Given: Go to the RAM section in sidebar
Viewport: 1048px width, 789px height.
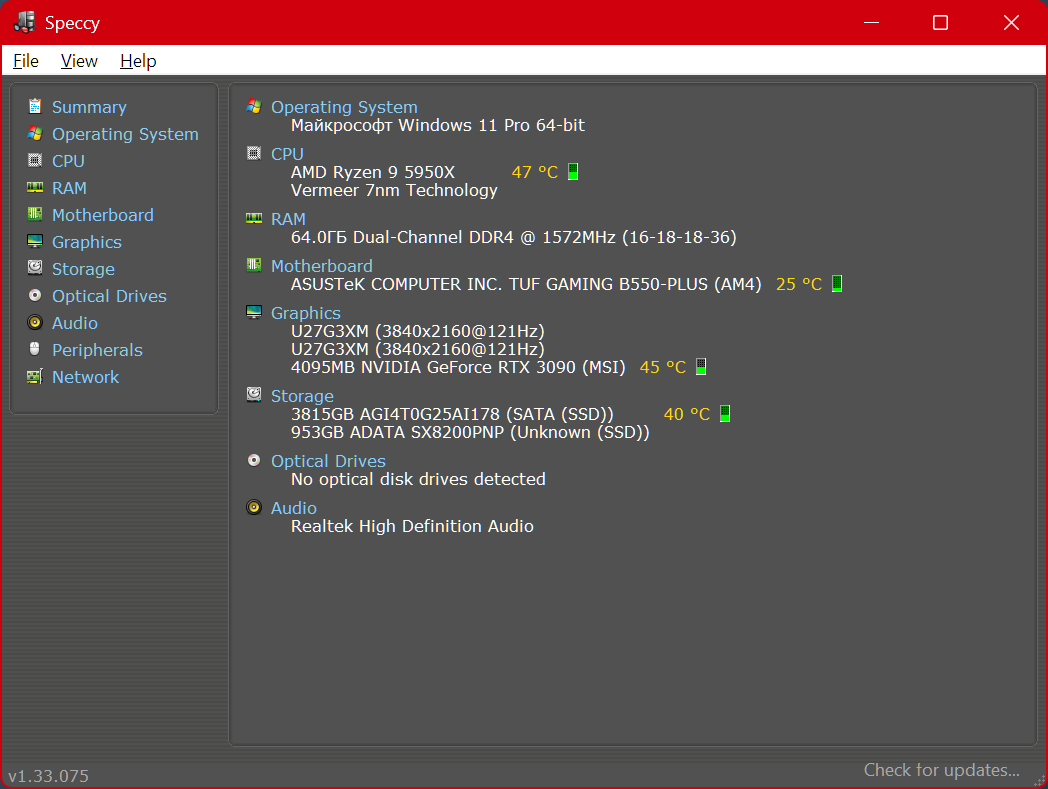Looking at the screenshot, I should coord(69,188).
